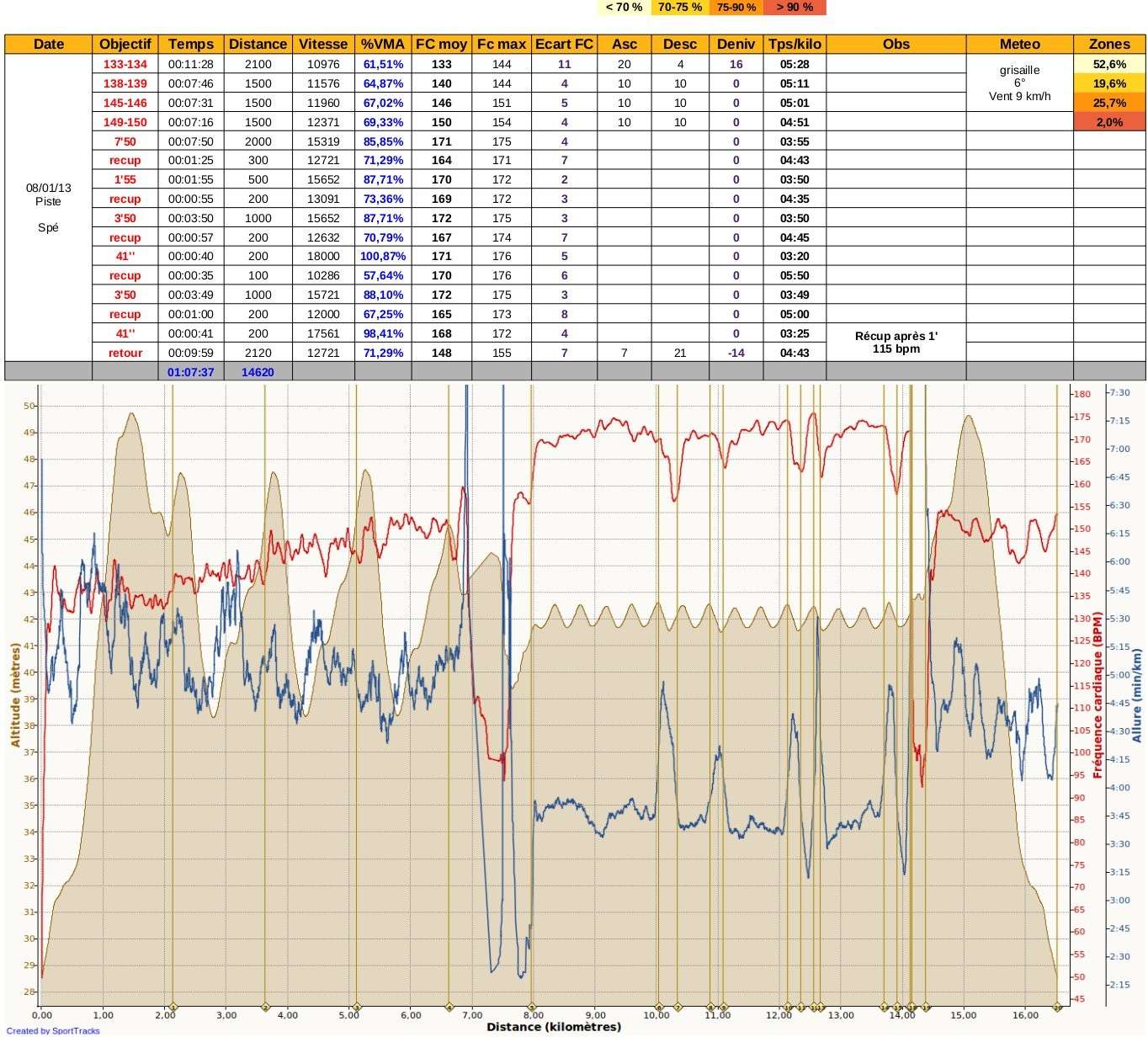Screen dimensions: 1148x1037
Task: Click the 19,6% zone cell
Action: click(x=1109, y=83)
